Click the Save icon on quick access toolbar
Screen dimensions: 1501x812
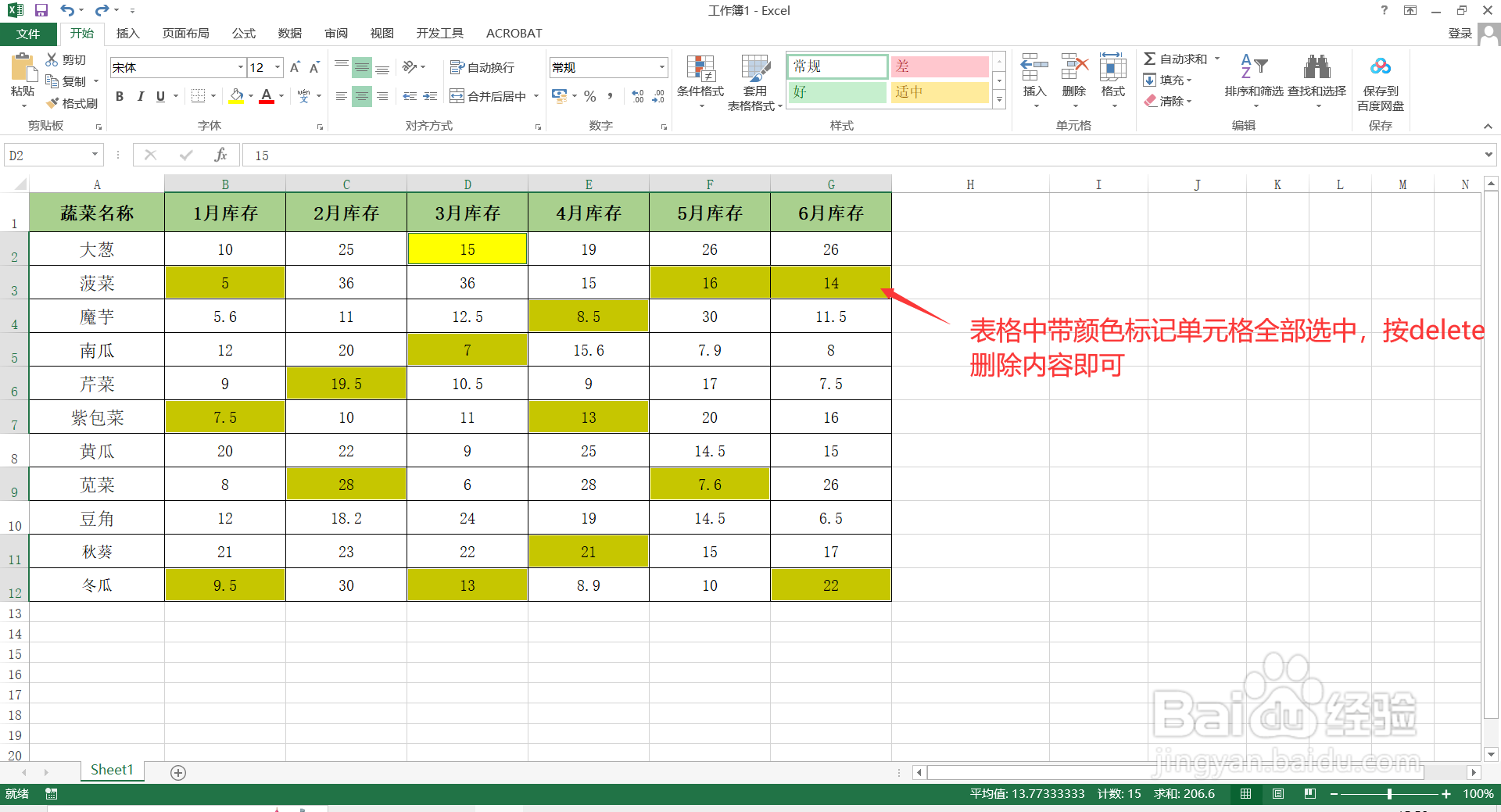41,10
